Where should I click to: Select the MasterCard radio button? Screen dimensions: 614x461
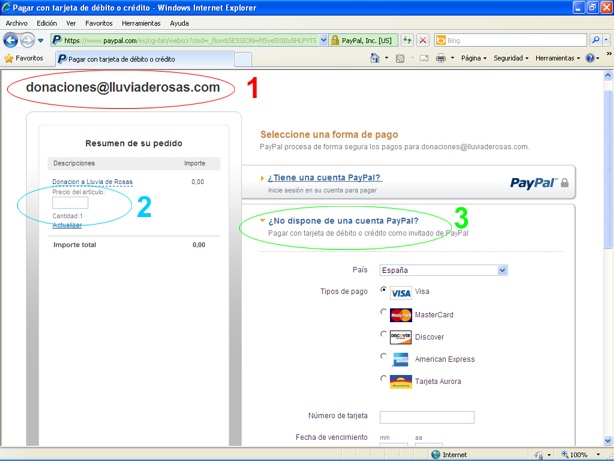[x=383, y=312]
